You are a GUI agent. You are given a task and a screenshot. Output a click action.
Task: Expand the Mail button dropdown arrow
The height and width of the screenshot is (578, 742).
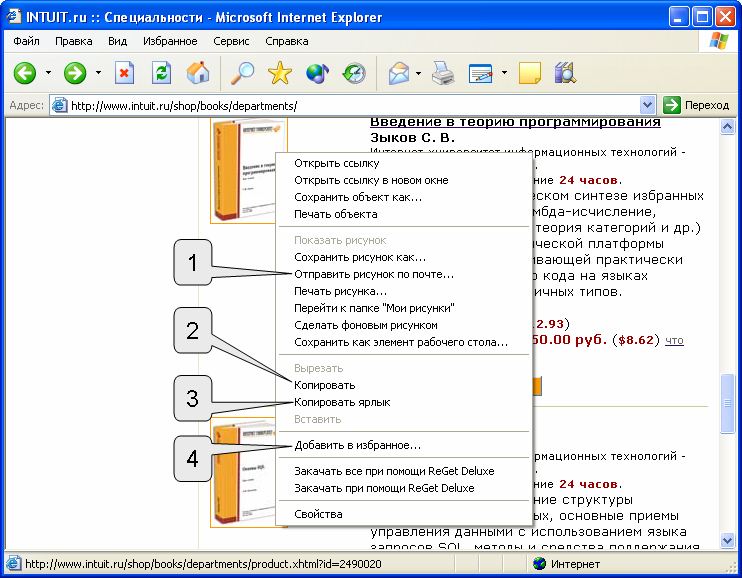(418, 73)
